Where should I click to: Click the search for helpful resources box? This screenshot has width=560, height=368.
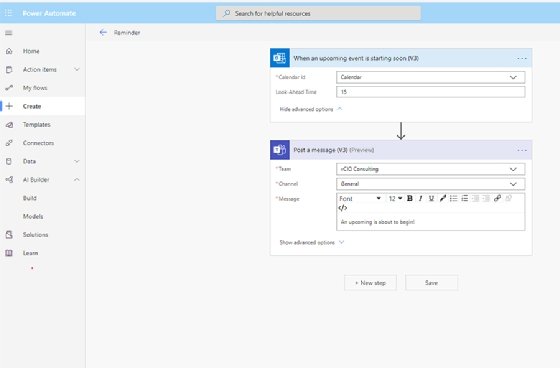click(318, 14)
